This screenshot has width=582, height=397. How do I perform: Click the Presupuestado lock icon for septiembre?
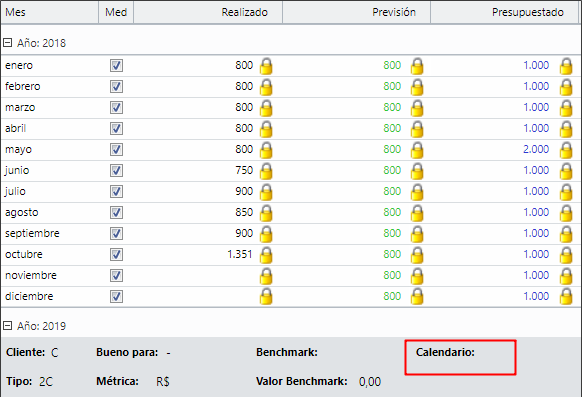pos(566,234)
